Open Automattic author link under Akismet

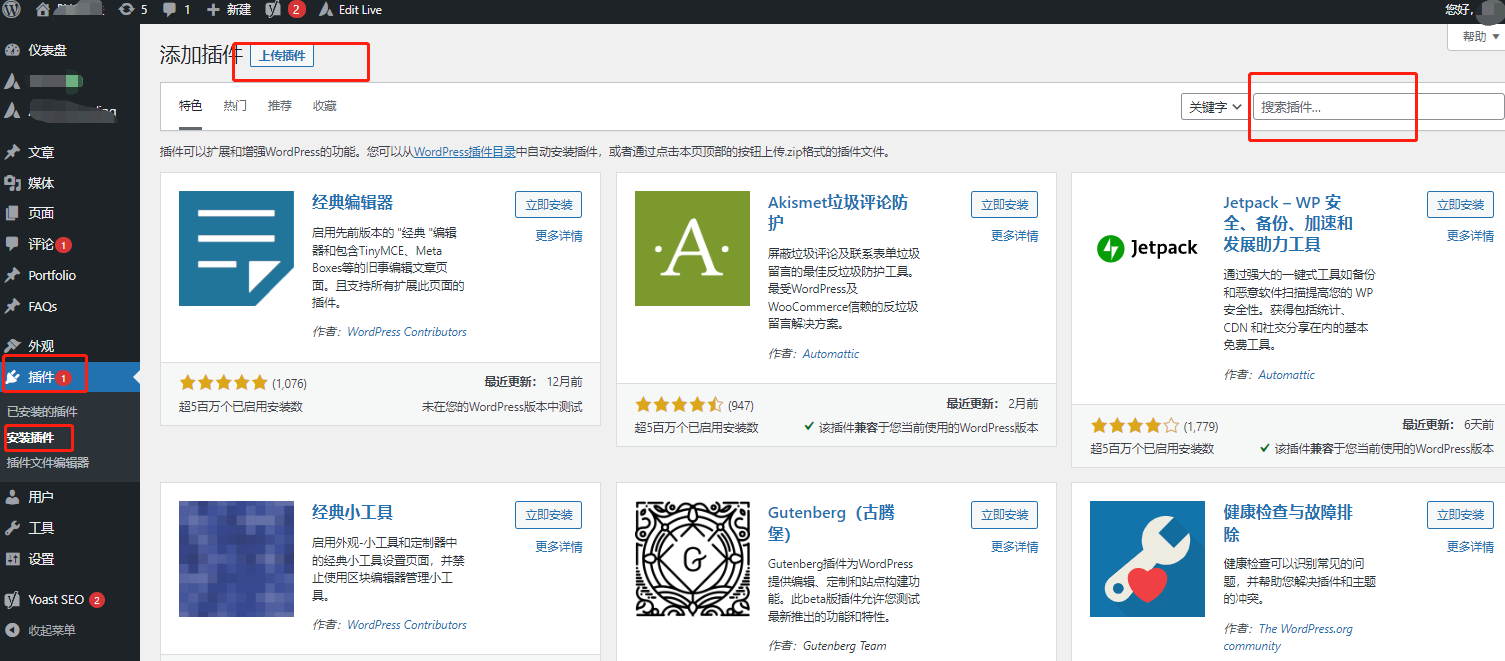point(831,354)
